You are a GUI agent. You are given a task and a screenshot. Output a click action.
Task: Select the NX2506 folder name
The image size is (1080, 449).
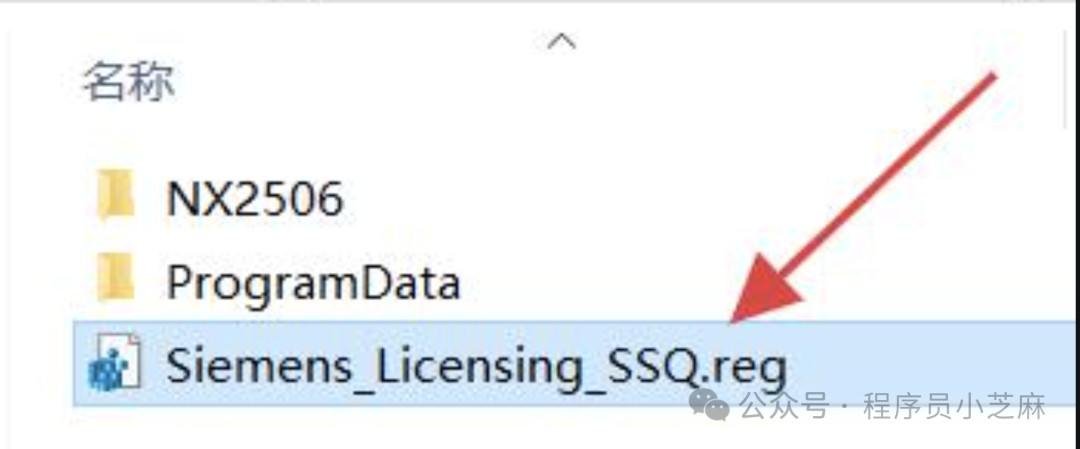coord(256,199)
